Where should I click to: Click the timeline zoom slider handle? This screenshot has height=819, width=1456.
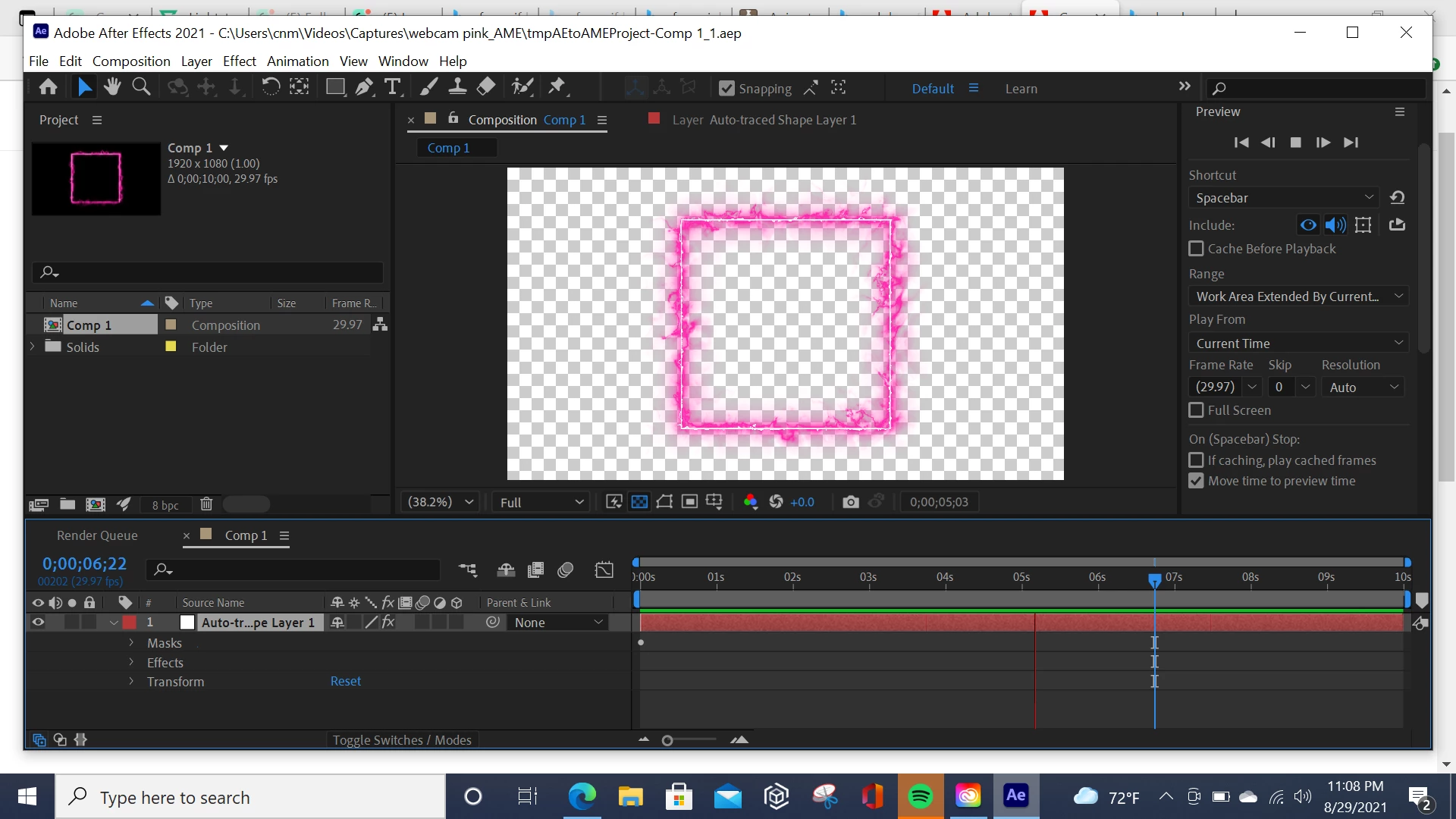(x=667, y=741)
